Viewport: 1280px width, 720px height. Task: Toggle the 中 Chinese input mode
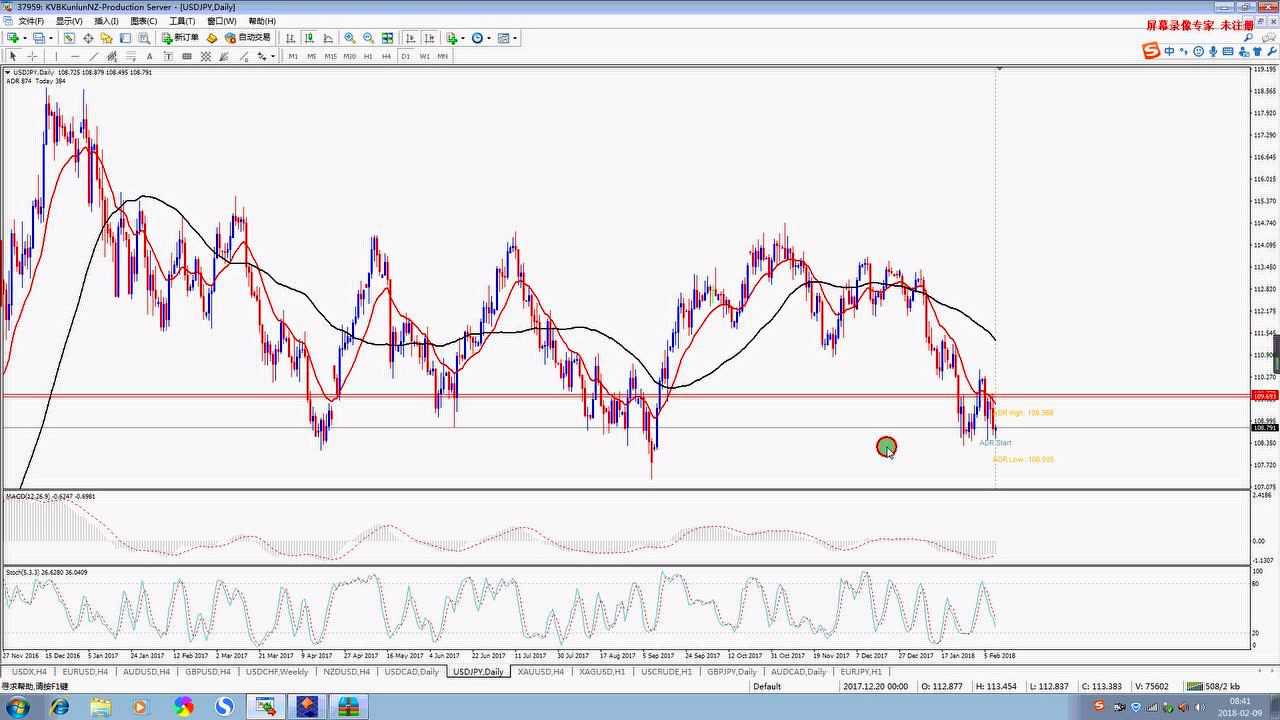point(1169,52)
